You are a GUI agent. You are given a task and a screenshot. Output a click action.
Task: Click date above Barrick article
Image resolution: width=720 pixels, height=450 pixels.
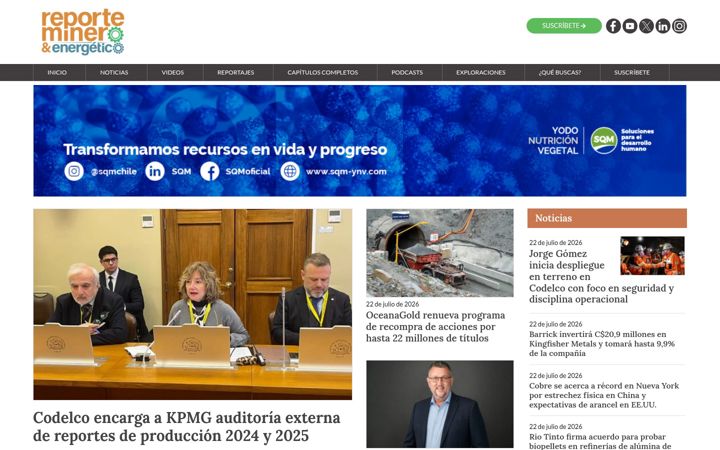[x=556, y=324]
